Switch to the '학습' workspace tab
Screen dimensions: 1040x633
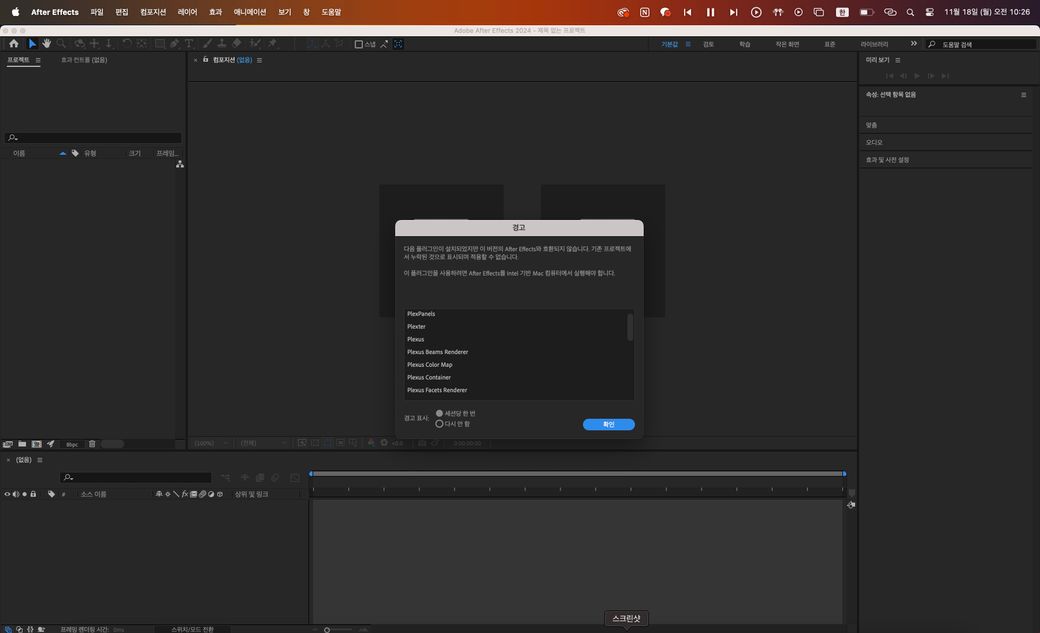click(744, 44)
